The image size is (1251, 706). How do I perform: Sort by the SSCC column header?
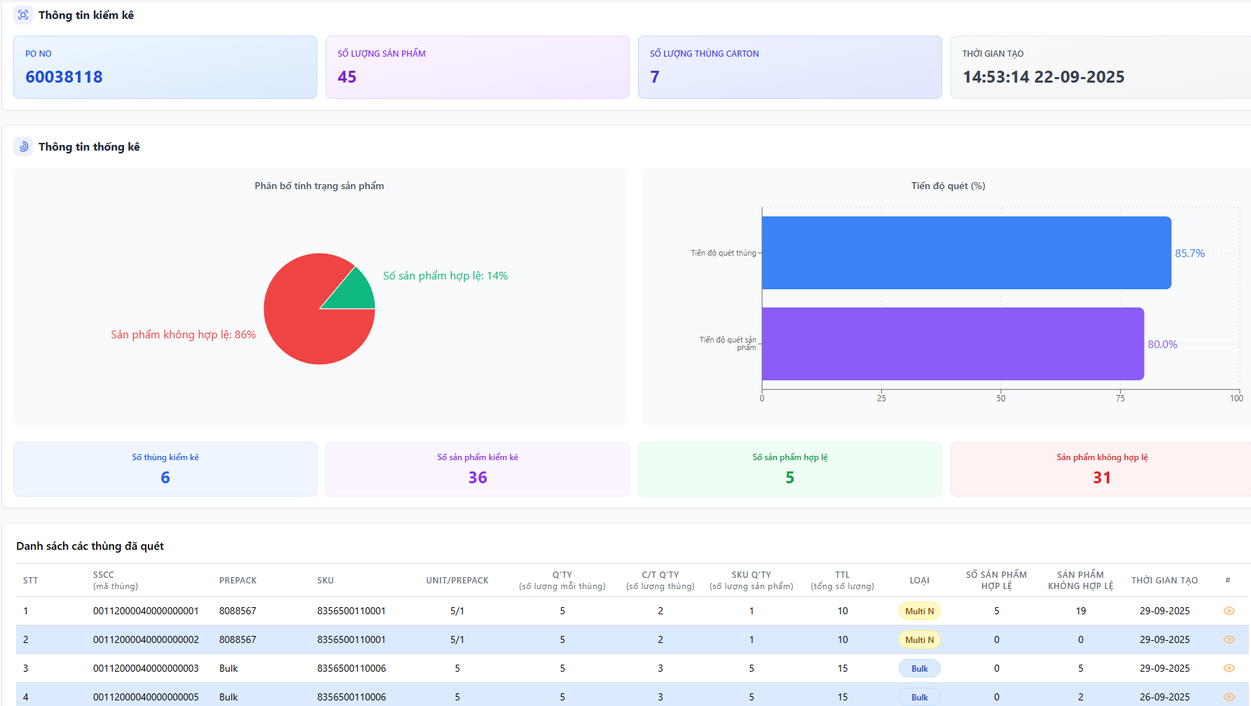tap(104, 575)
